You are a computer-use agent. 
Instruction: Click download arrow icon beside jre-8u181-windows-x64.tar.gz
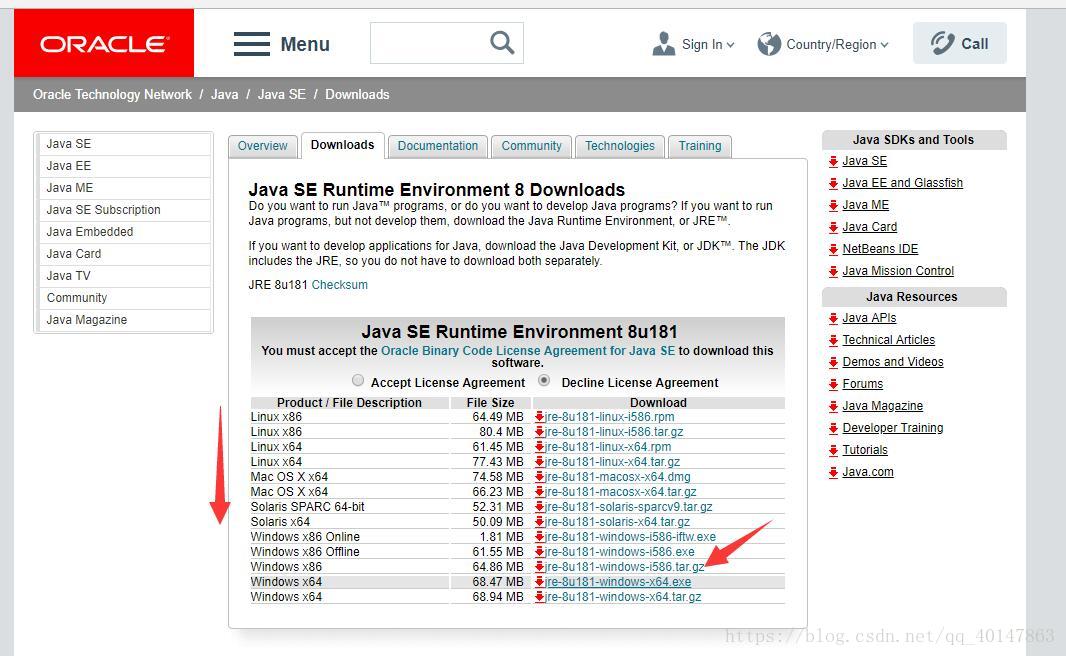click(539, 596)
